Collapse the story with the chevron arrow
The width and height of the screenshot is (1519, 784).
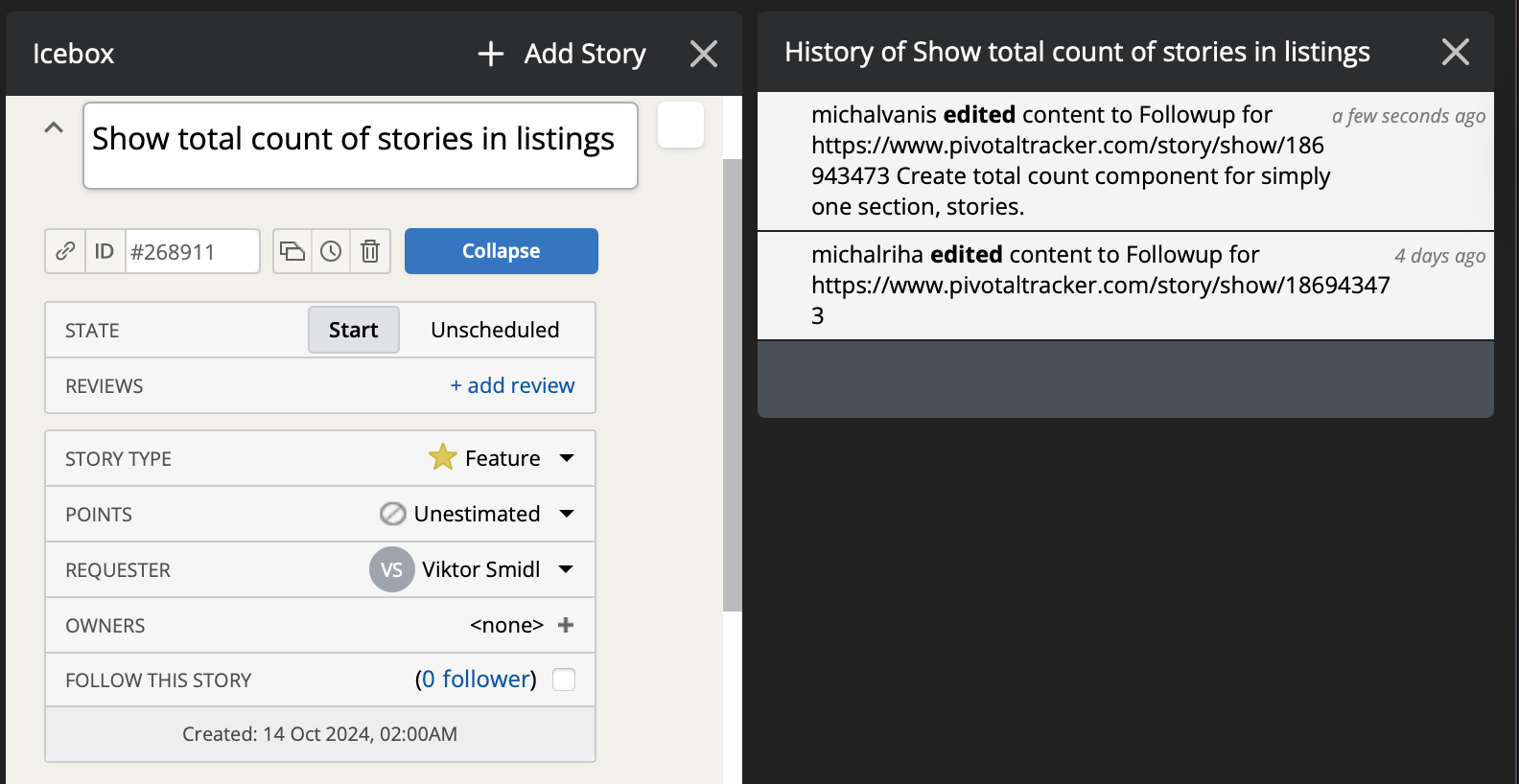(x=54, y=127)
